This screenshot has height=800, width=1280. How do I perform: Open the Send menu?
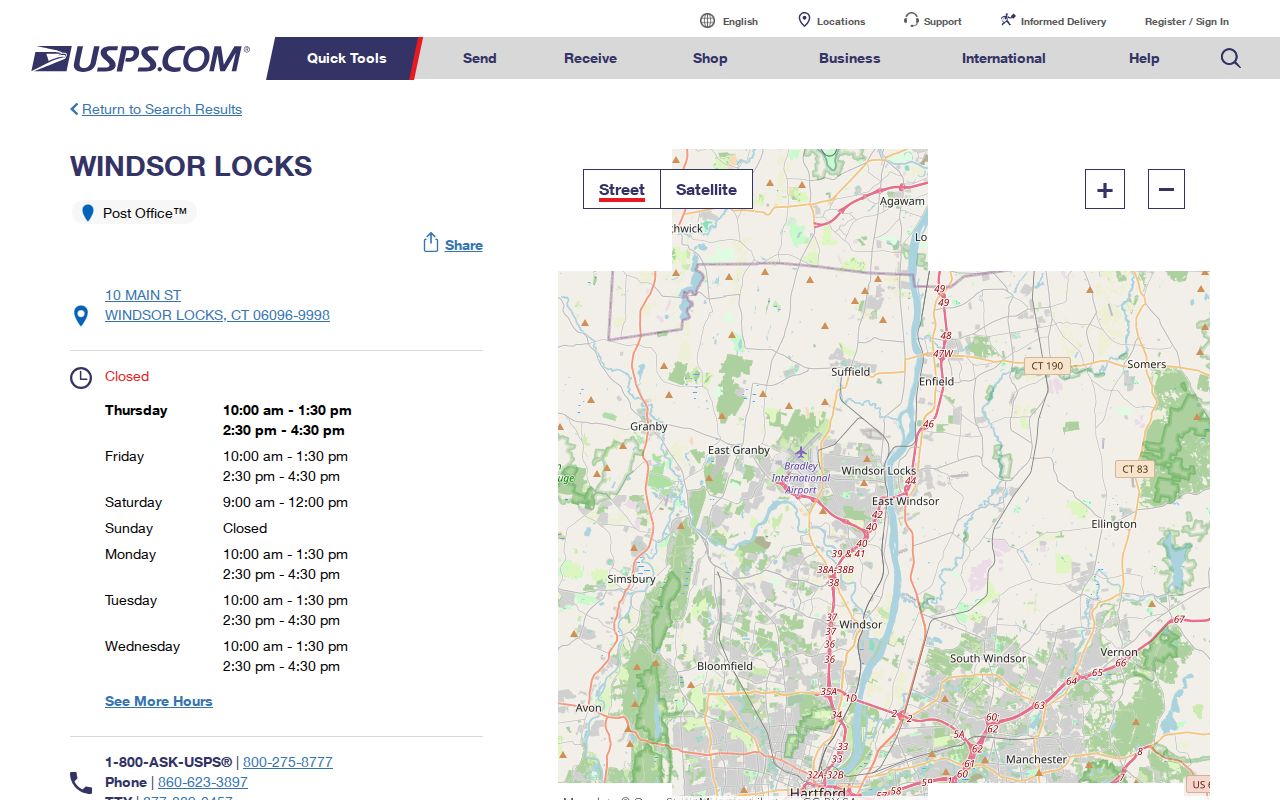pos(480,58)
